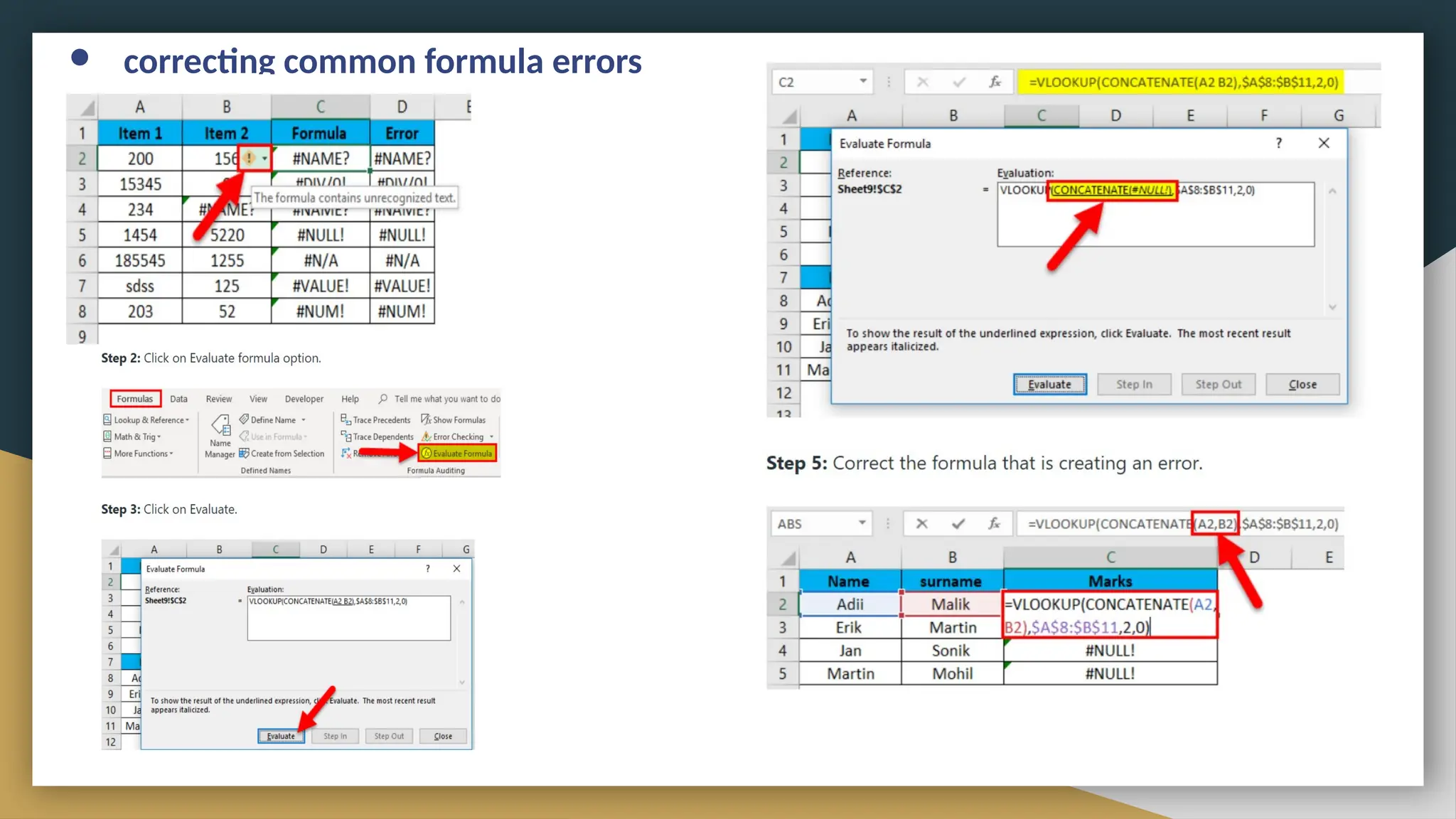Click the Show Formulas icon
The width and height of the screenshot is (1456, 819).
pyautogui.click(x=426, y=420)
